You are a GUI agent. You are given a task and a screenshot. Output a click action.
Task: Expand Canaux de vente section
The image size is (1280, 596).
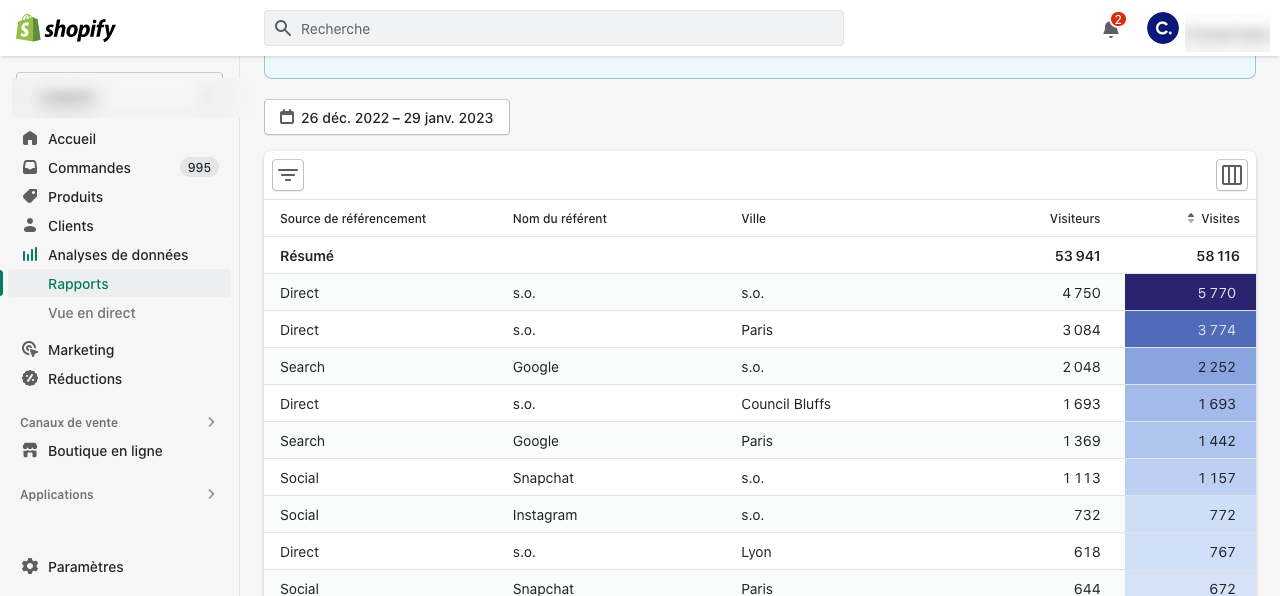[211, 422]
